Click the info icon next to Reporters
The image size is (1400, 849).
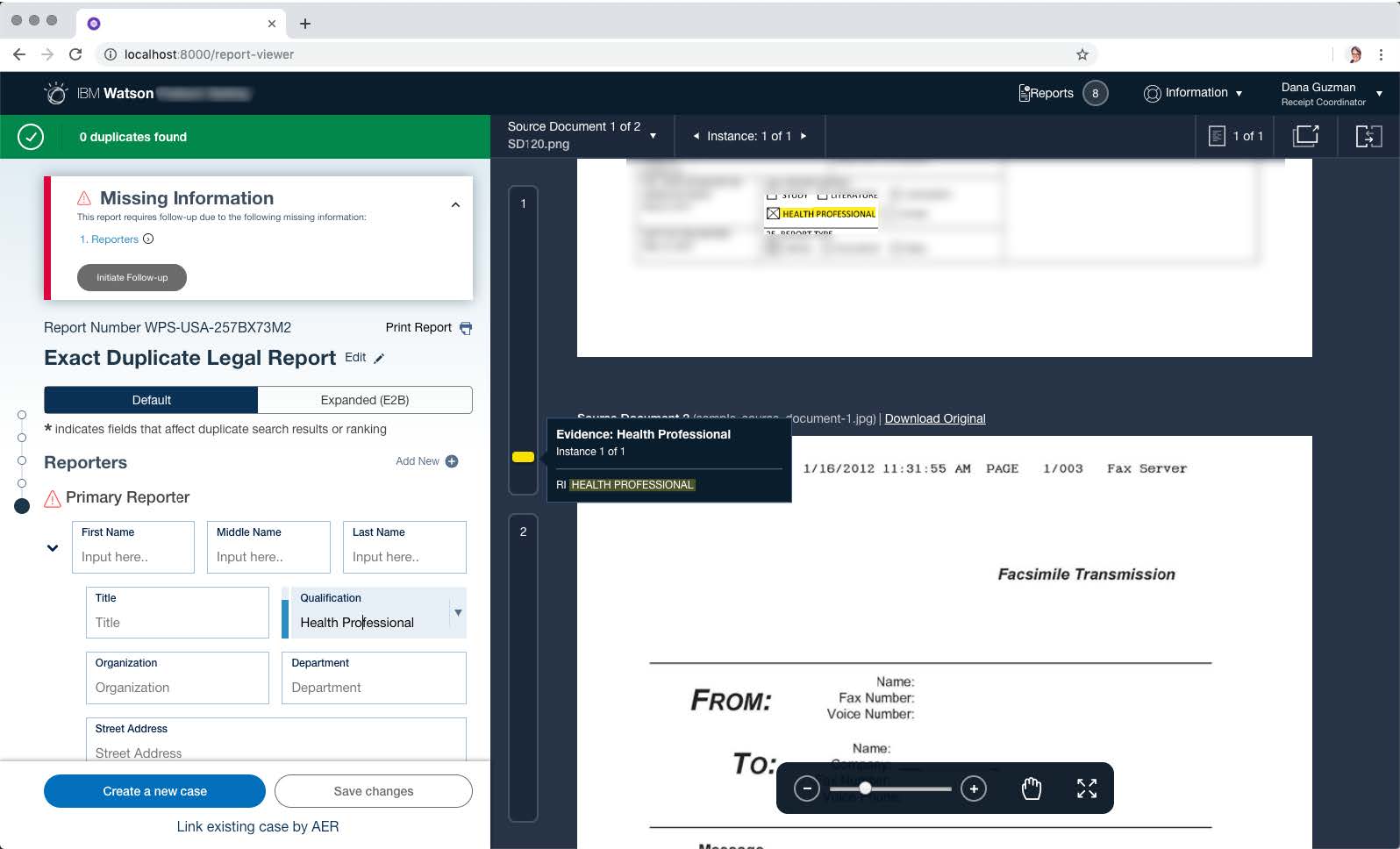(148, 239)
